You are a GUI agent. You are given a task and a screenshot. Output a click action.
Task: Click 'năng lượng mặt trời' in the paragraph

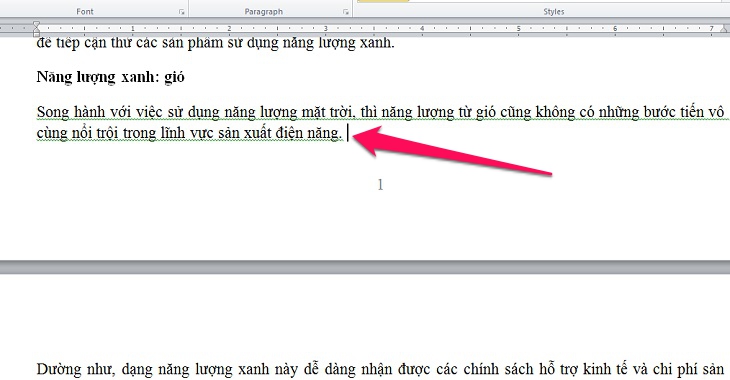pos(289,112)
